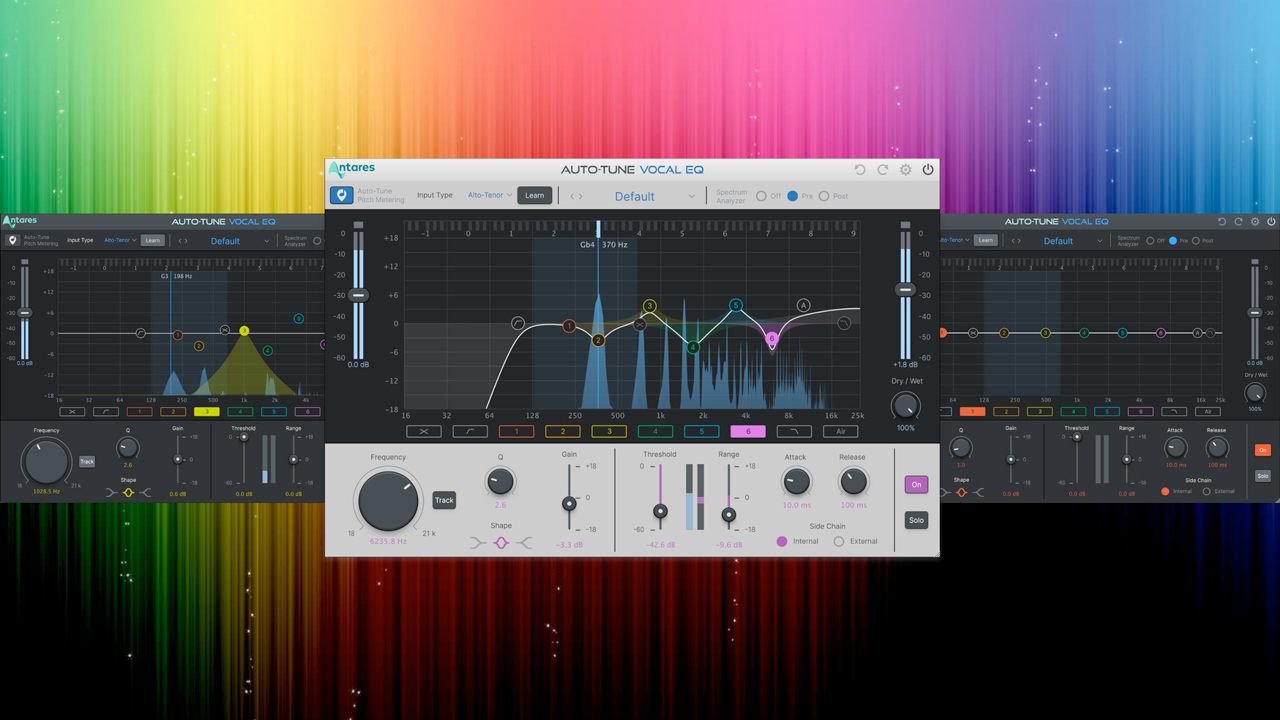The height and width of the screenshot is (720, 1280).
Task: Select the low shelf shape icon
Action: (x=478, y=543)
